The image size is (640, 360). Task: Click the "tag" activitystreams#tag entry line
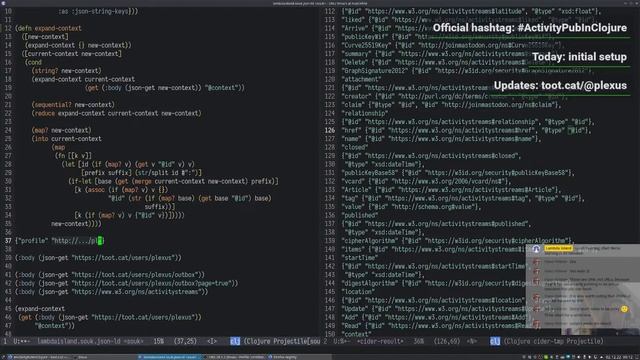(463, 198)
